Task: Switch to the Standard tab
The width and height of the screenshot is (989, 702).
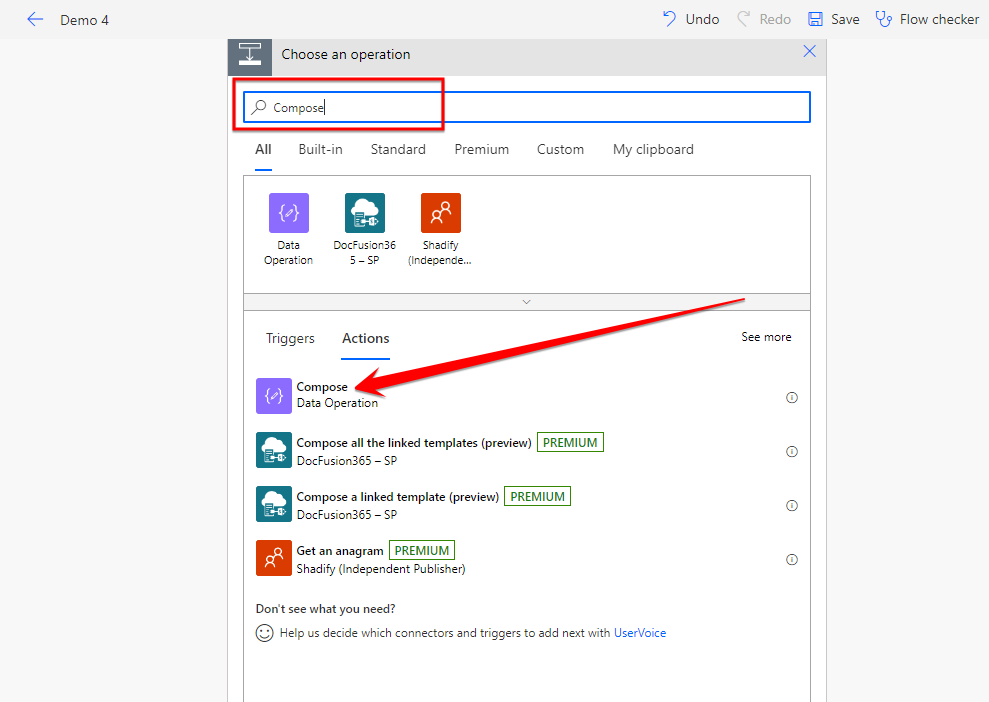Action: click(398, 149)
